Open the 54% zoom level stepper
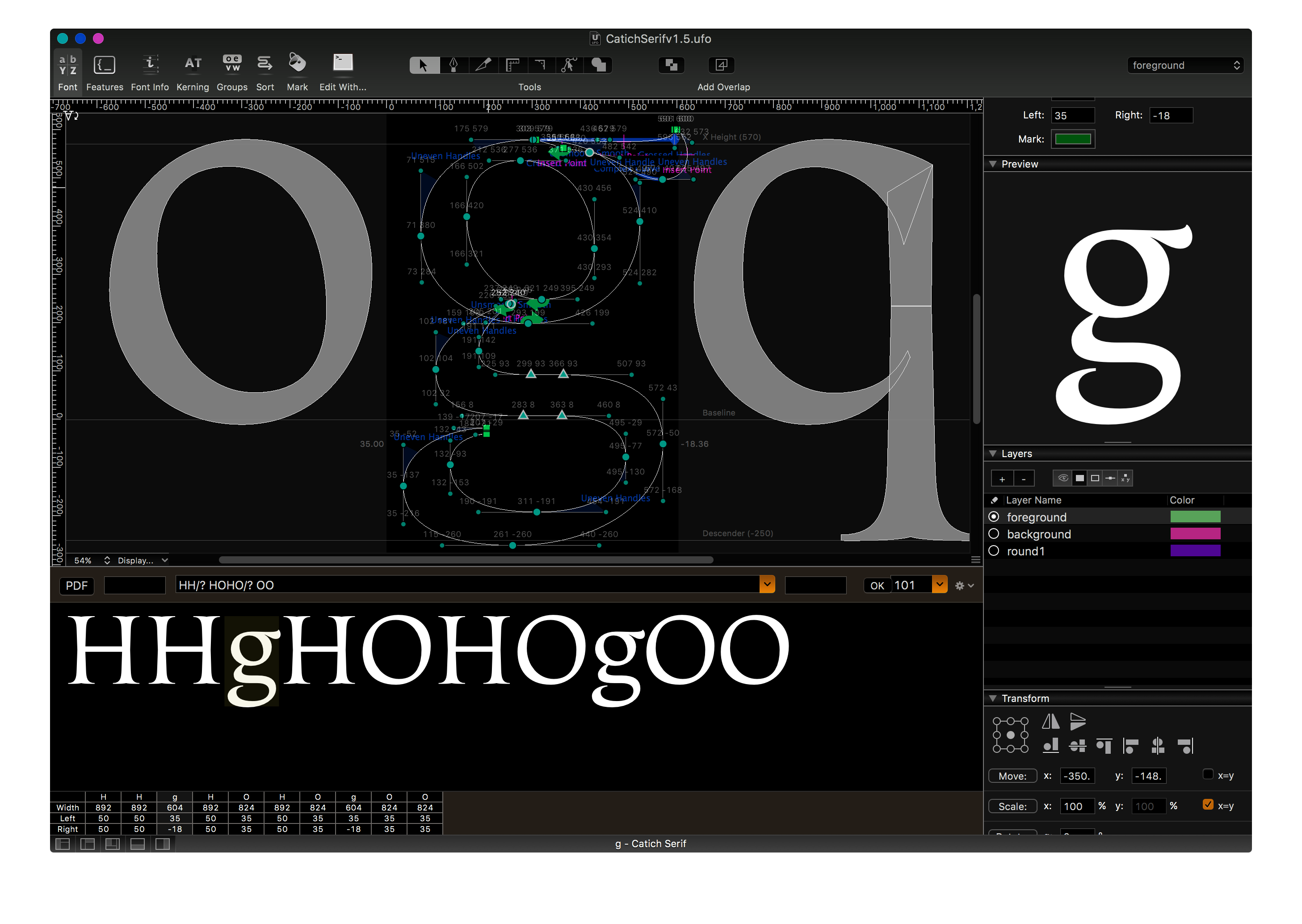Screen dimensions: 1302x924 [x=107, y=561]
